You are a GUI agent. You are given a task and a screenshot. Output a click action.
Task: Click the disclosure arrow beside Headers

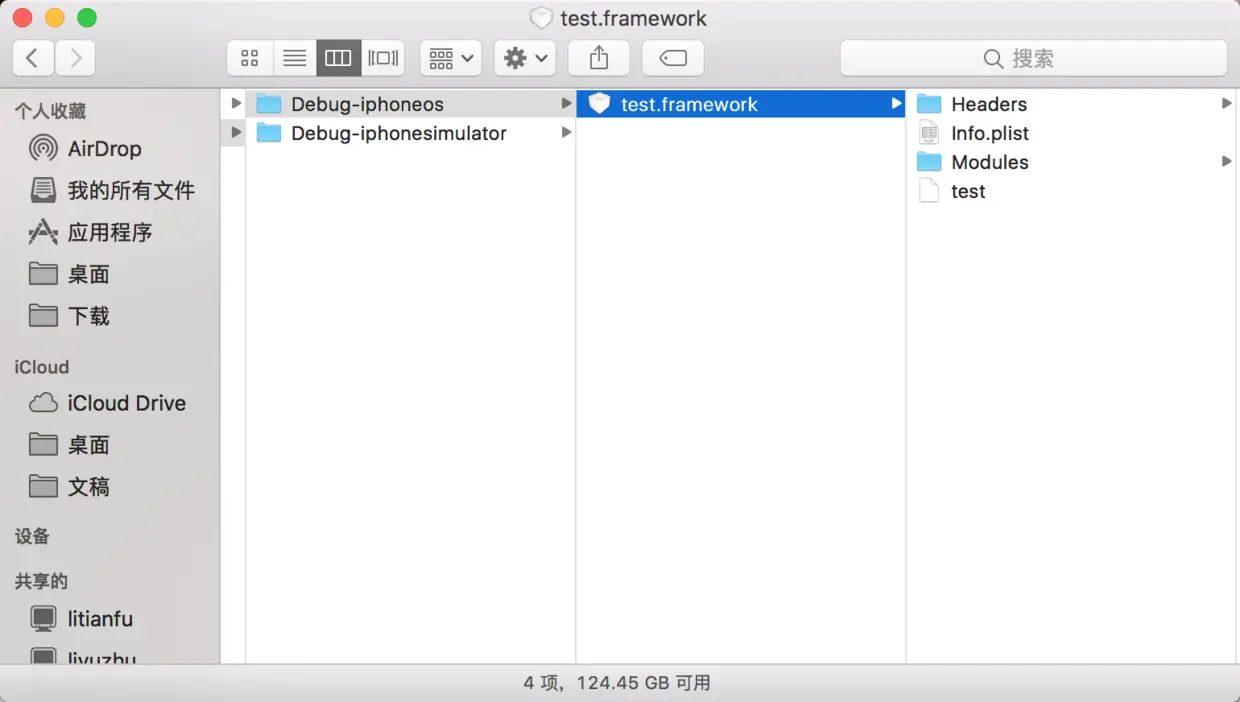point(1228,103)
